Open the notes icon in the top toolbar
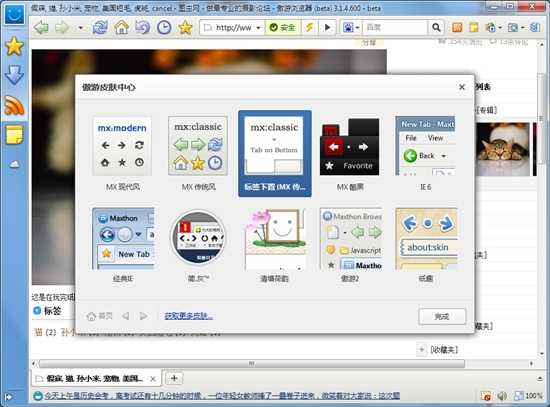 [x=474, y=27]
